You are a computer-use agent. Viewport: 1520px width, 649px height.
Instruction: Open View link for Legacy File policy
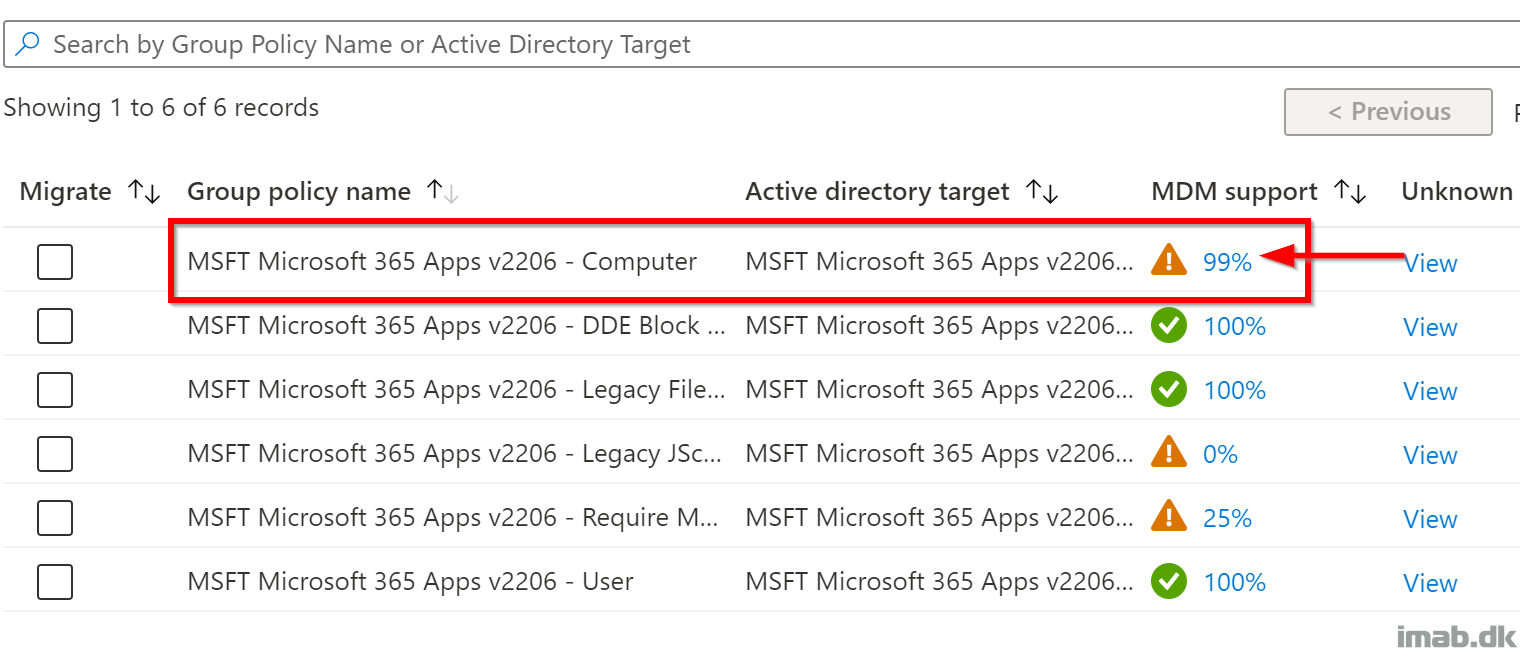pyautogui.click(x=1430, y=391)
